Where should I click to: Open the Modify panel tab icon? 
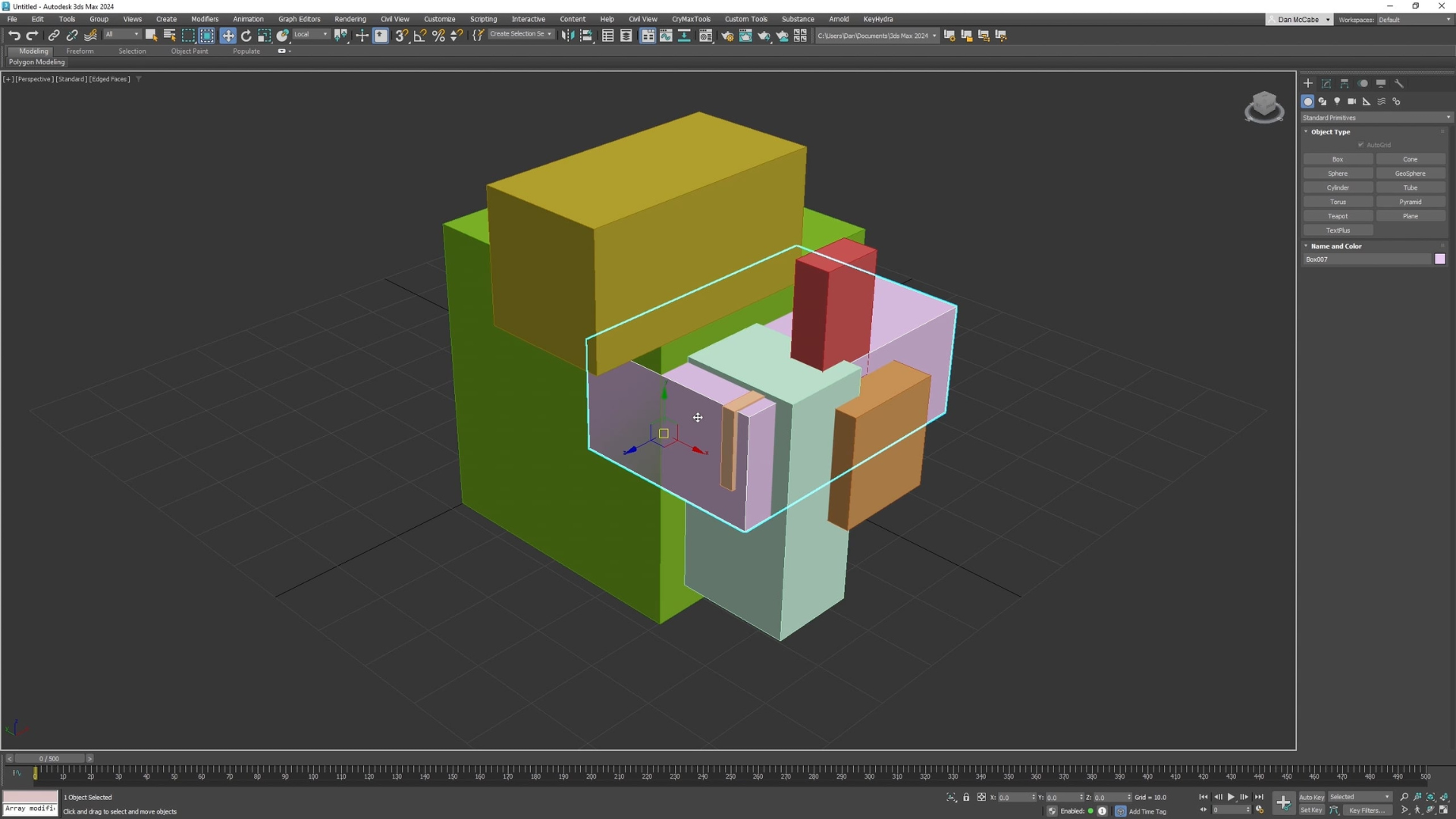[1326, 83]
